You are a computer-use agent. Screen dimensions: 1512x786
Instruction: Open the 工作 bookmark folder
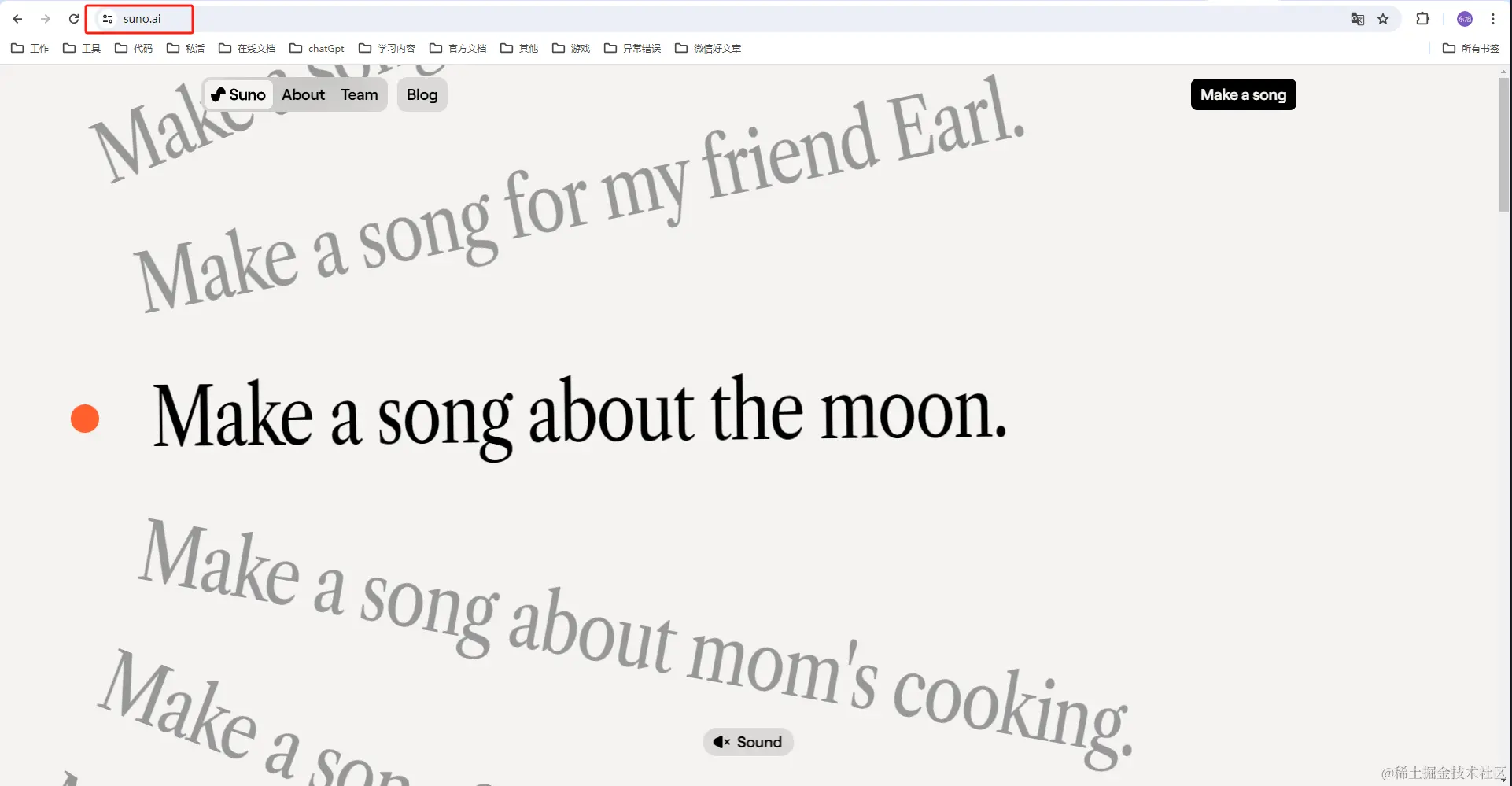tap(30, 48)
